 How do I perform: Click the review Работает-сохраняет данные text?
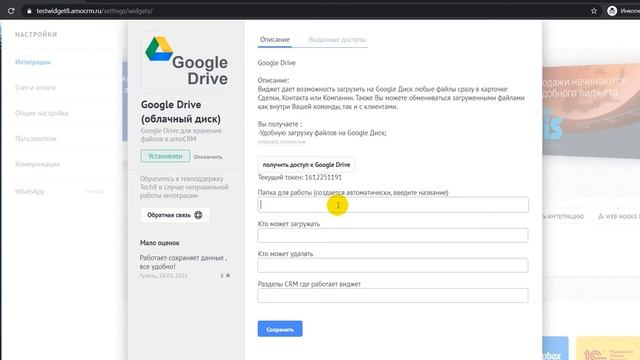(x=183, y=262)
